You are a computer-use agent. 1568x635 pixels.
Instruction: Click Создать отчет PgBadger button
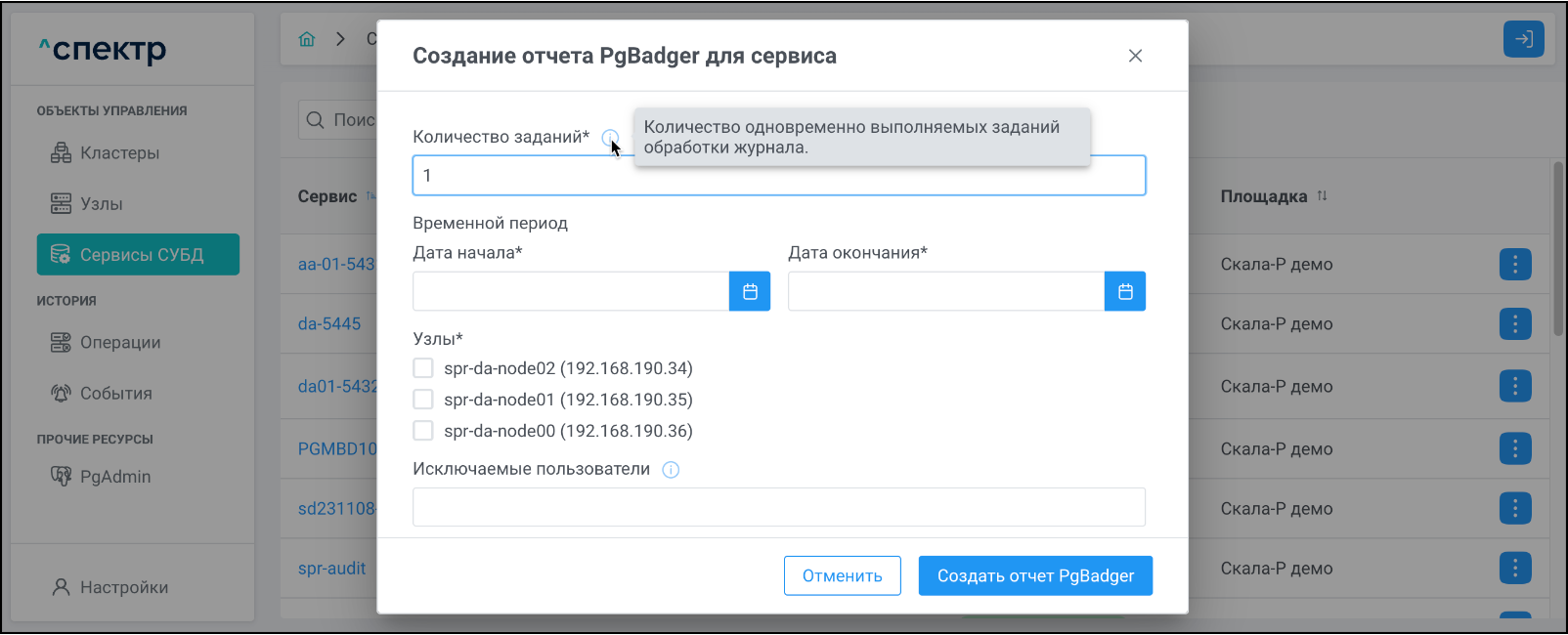coord(1035,575)
